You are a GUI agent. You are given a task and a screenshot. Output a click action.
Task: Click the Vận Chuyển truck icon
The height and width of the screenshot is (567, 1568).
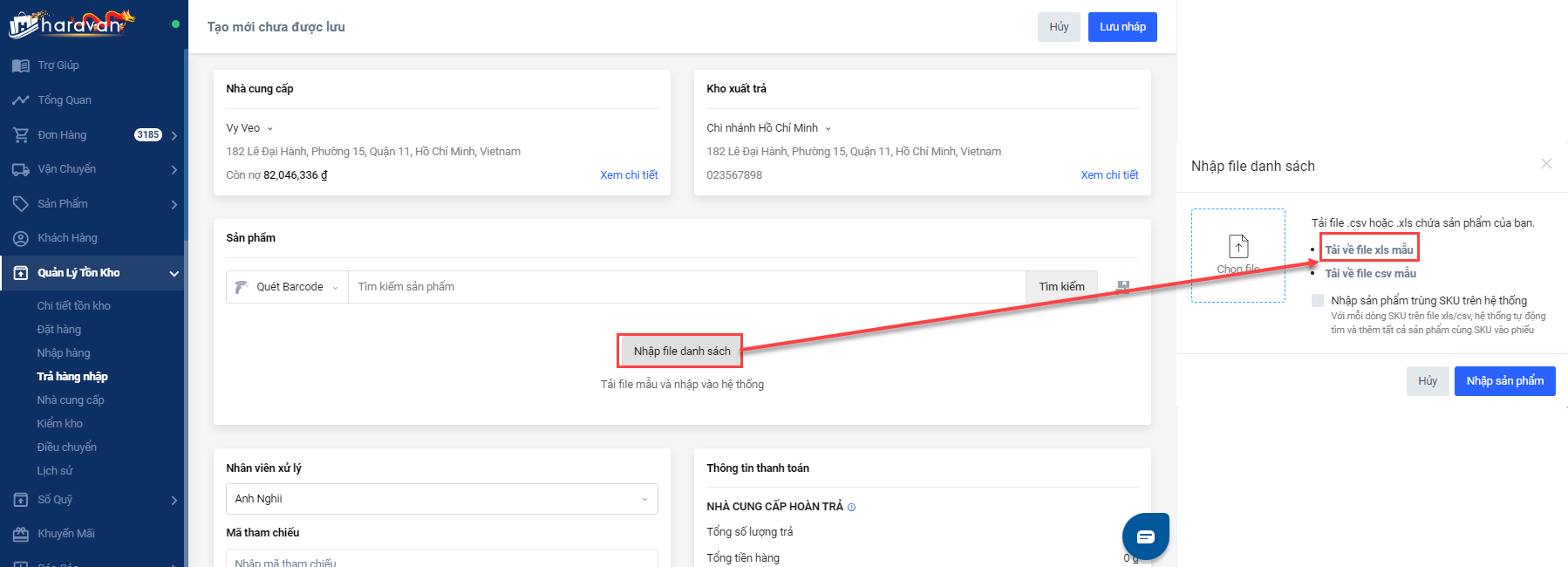click(x=21, y=169)
